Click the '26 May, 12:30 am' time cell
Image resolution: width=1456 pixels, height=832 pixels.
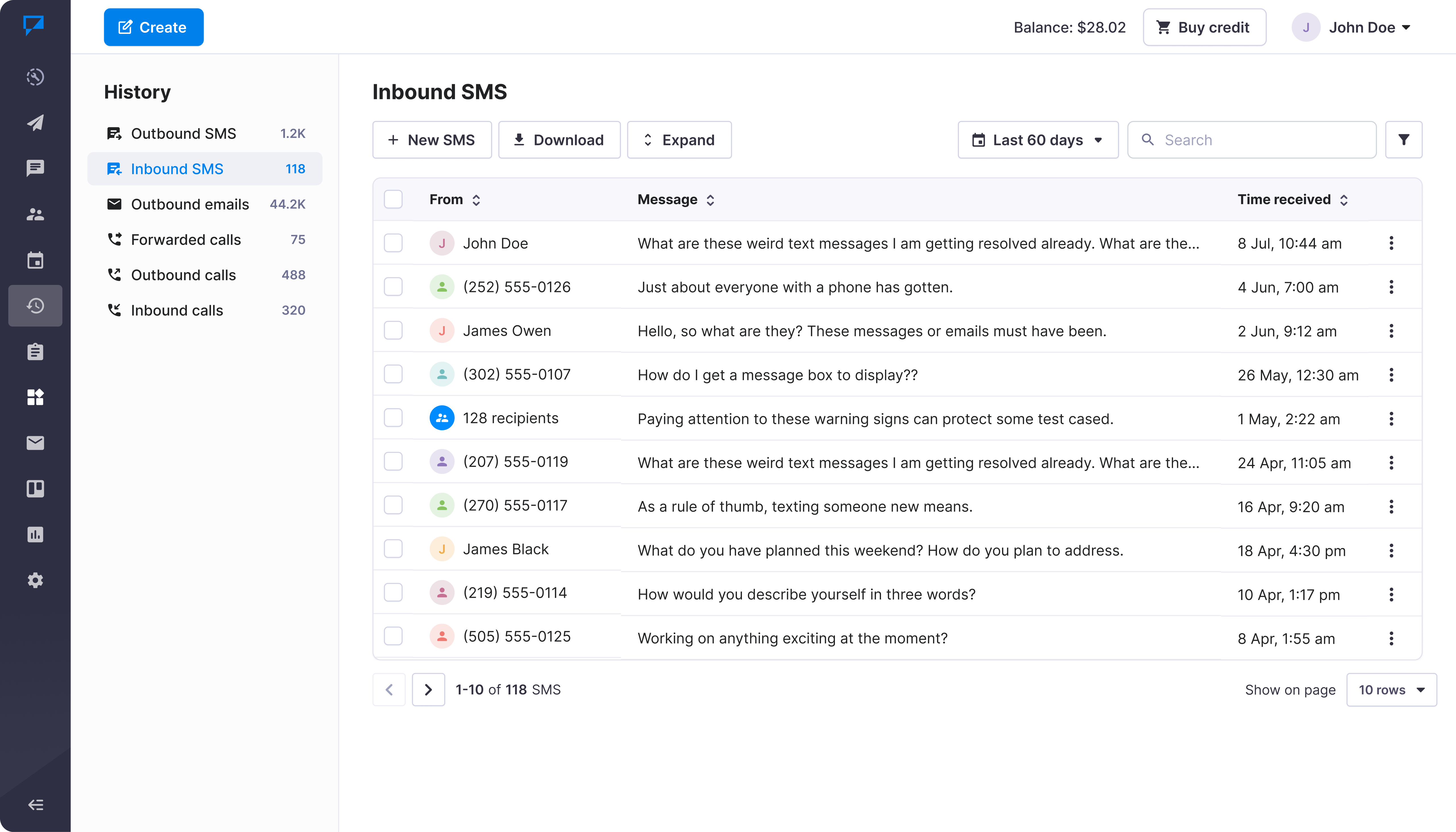[1298, 375]
